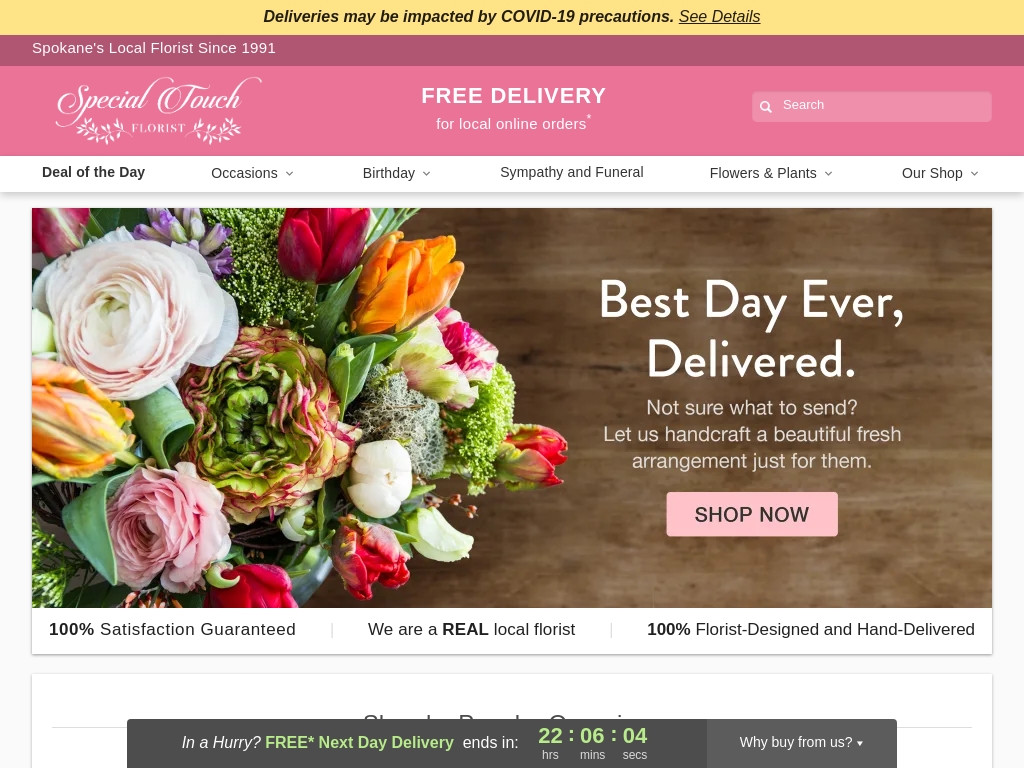The image size is (1024, 768).
Task: Click Best Day Ever, Delivered headline
Action: coord(751,329)
